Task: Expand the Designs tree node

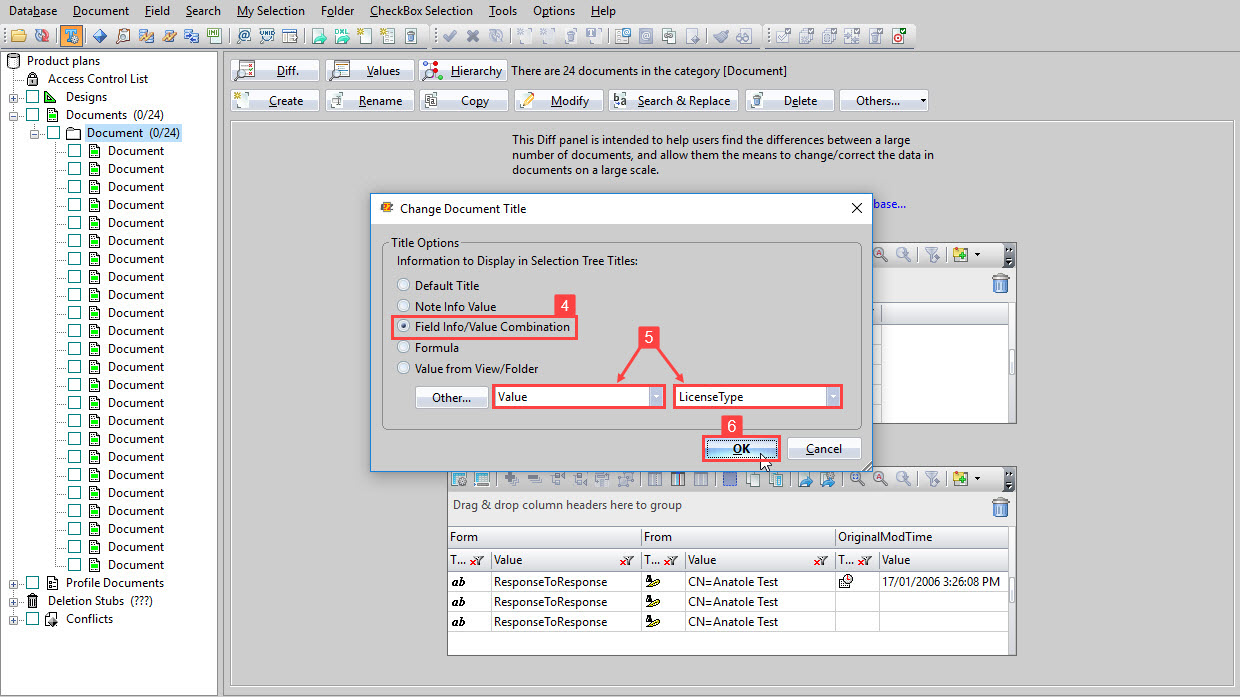Action: coord(14,97)
